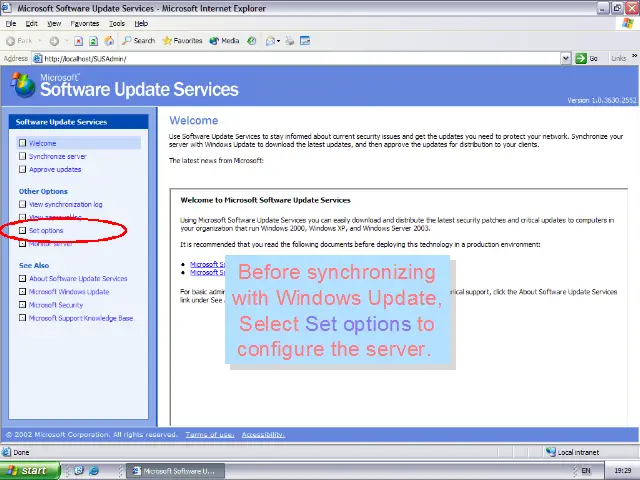Select Set options in Other Options
The height and width of the screenshot is (480, 640).
coord(46,231)
